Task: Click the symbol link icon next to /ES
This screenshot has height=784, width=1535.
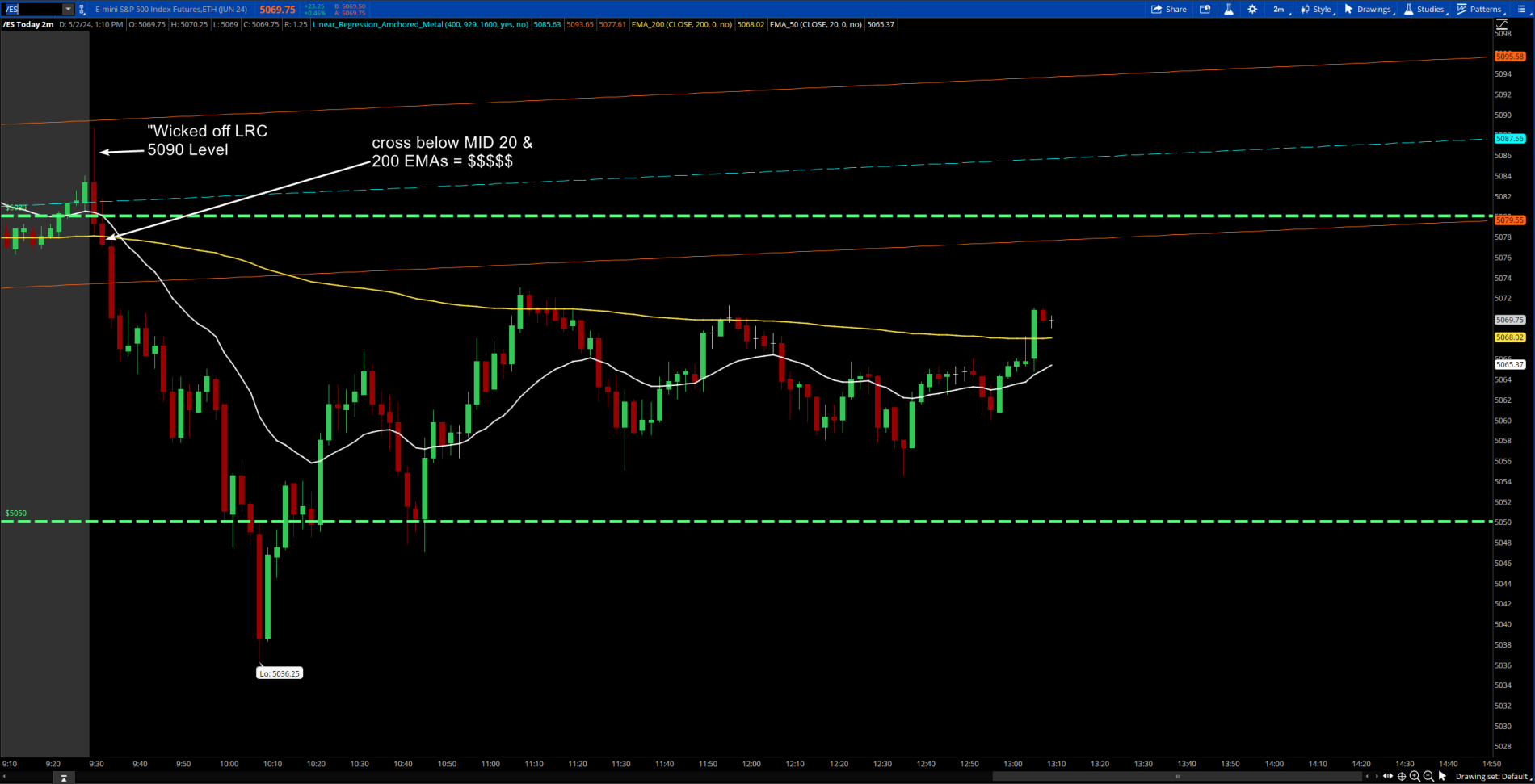Action: (x=82, y=10)
